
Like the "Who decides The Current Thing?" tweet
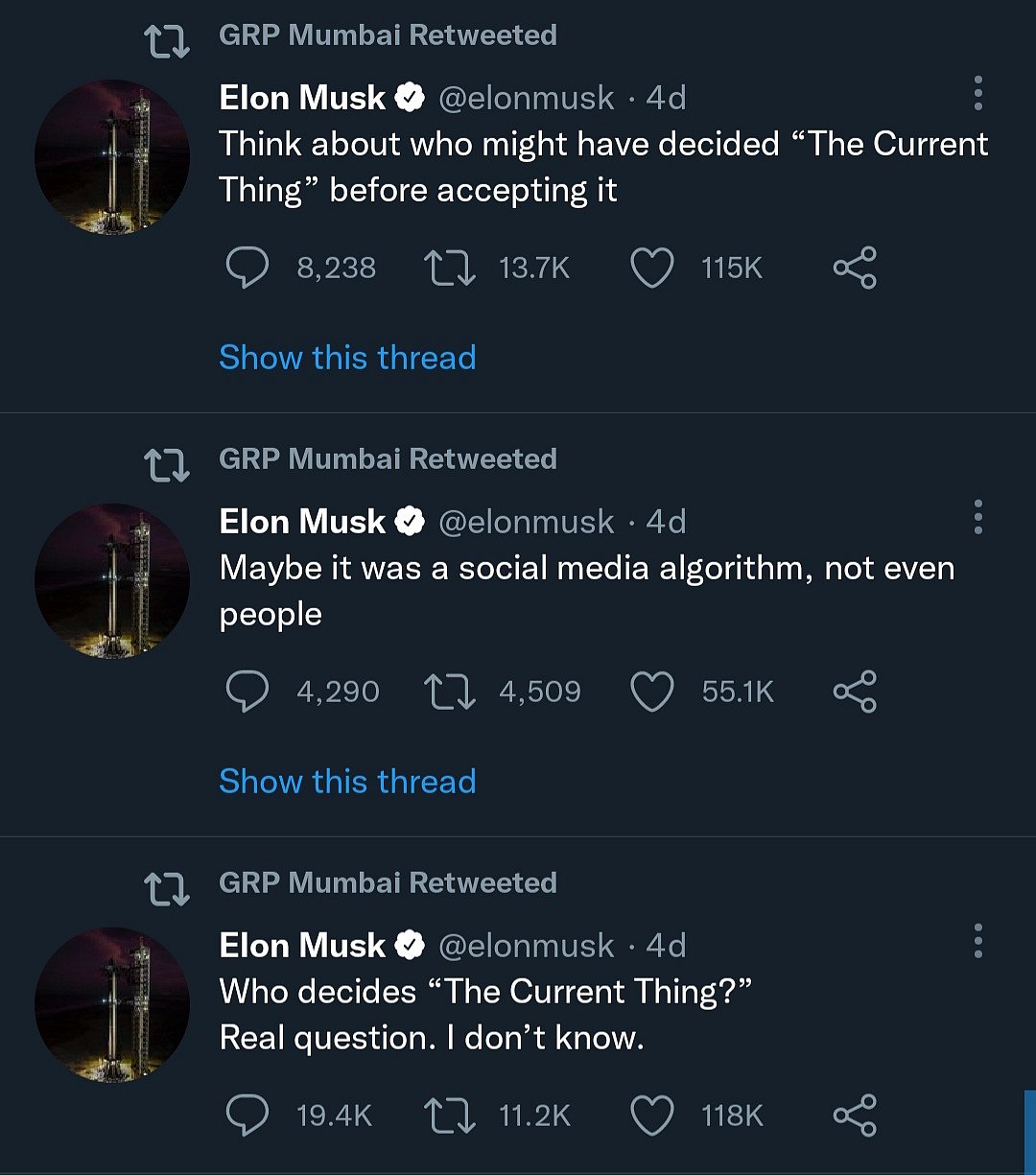click(652, 1116)
